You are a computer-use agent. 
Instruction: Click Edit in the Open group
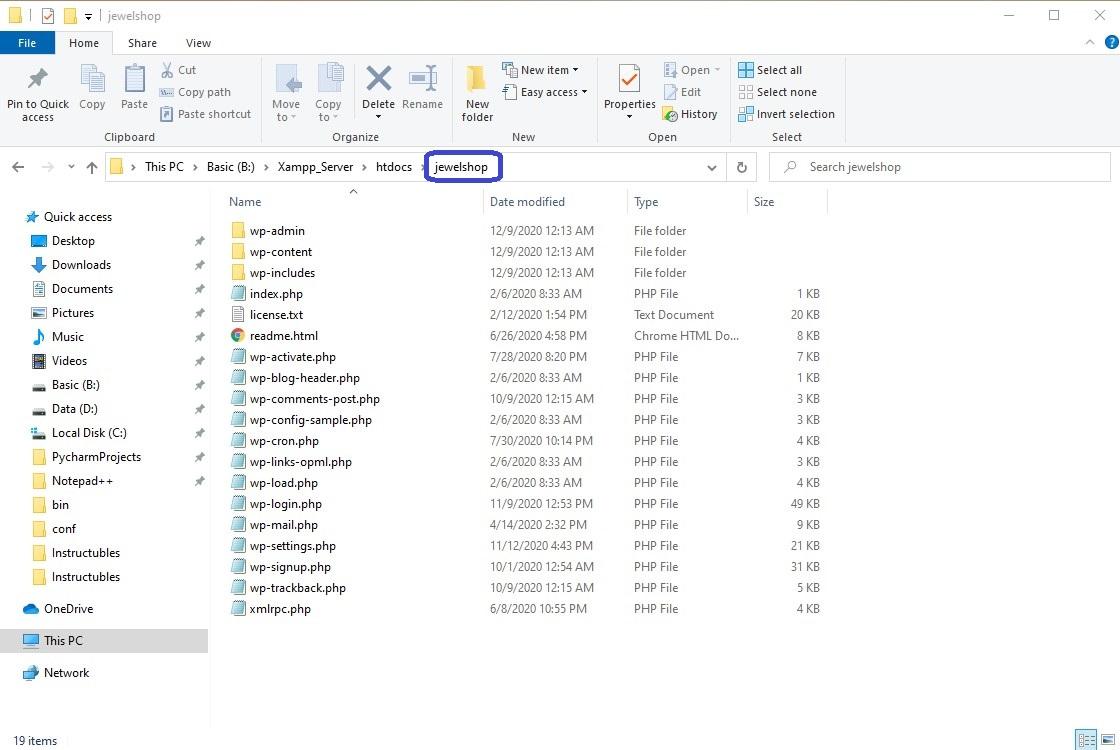[683, 92]
